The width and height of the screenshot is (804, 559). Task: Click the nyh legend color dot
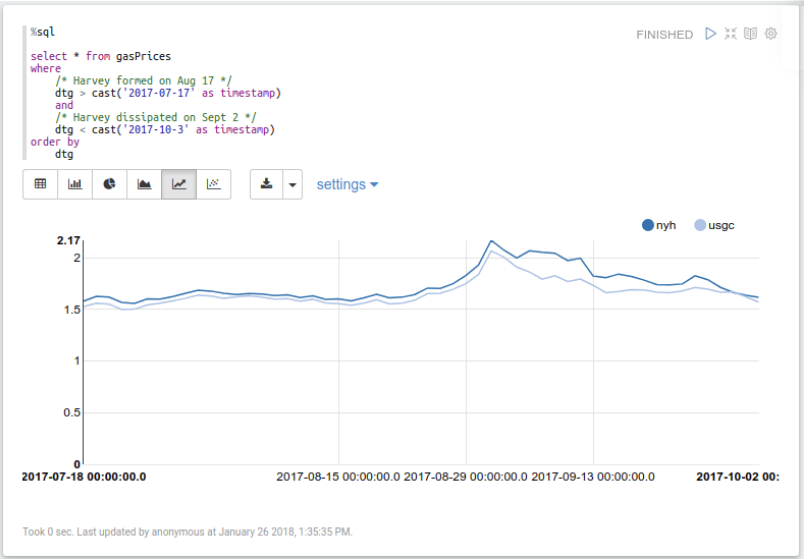pyautogui.click(x=648, y=225)
